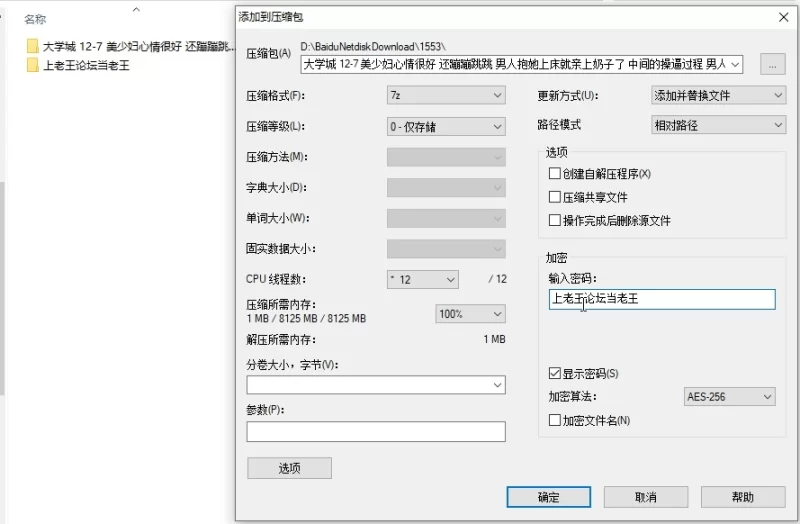Uncheck the 显示密码 checkbox

point(555,373)
